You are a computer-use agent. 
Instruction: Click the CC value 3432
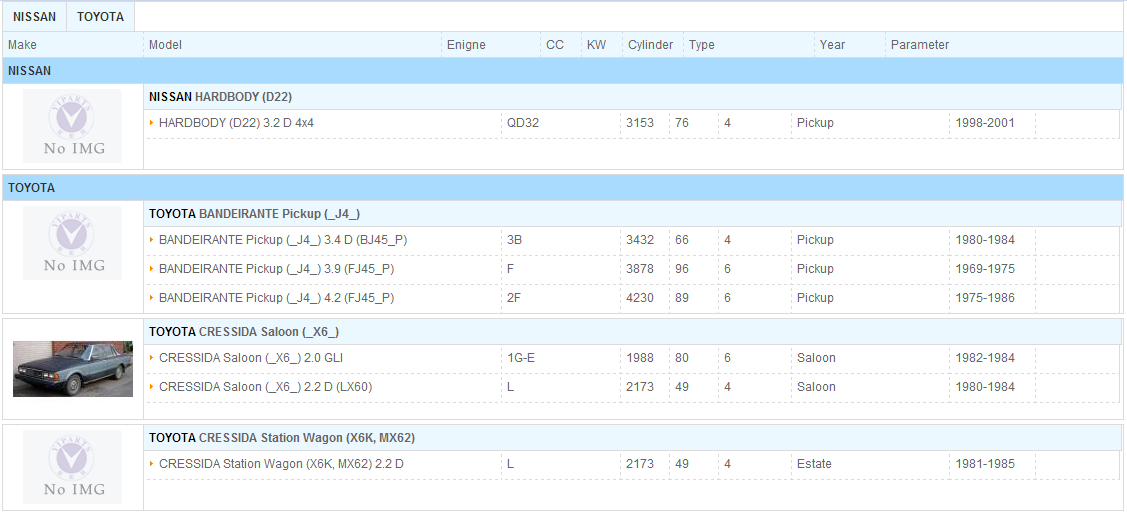click(x=640, y=240)
